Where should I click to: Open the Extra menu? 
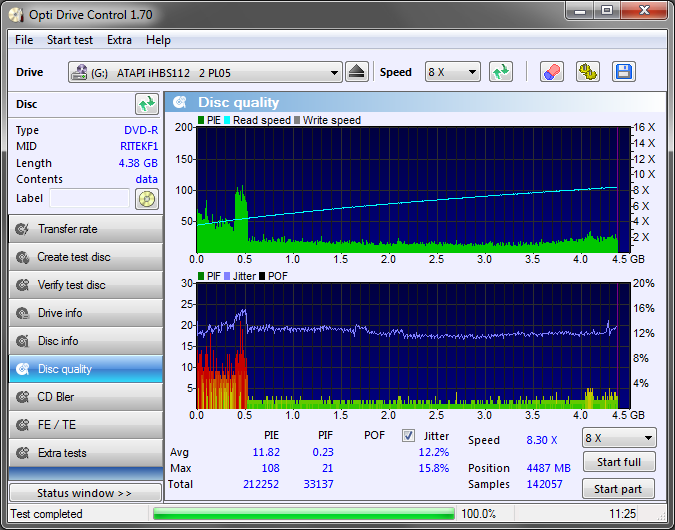click(119, 40)
